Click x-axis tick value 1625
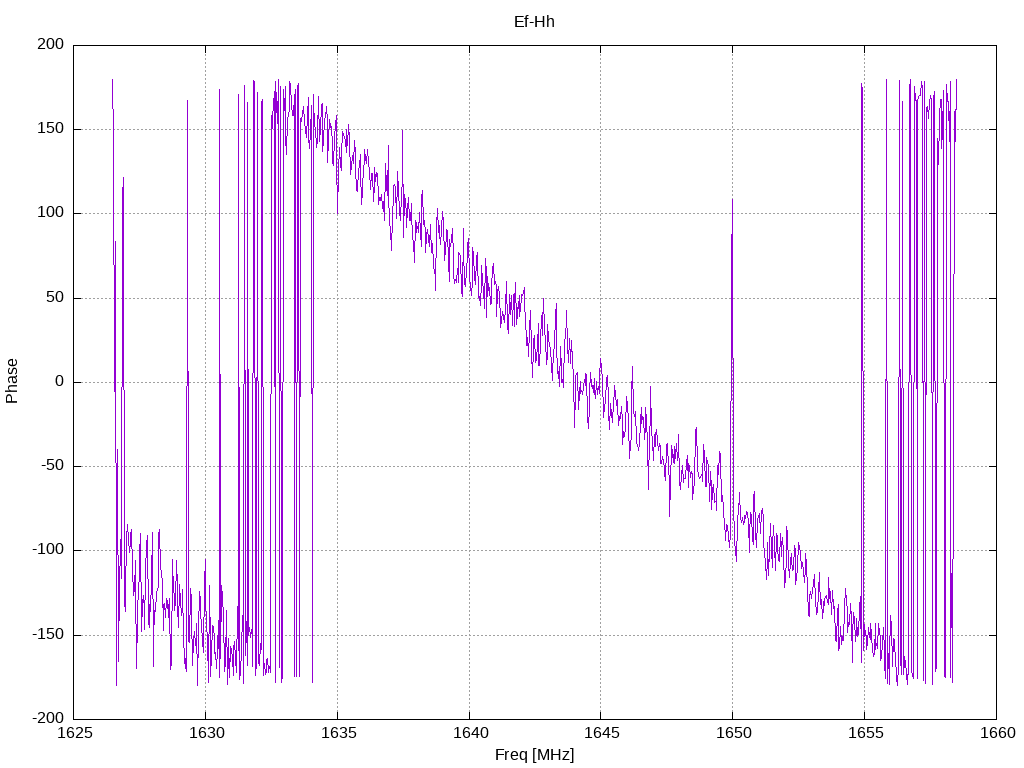The image size is (1024, 768). (x=74, y=733)
